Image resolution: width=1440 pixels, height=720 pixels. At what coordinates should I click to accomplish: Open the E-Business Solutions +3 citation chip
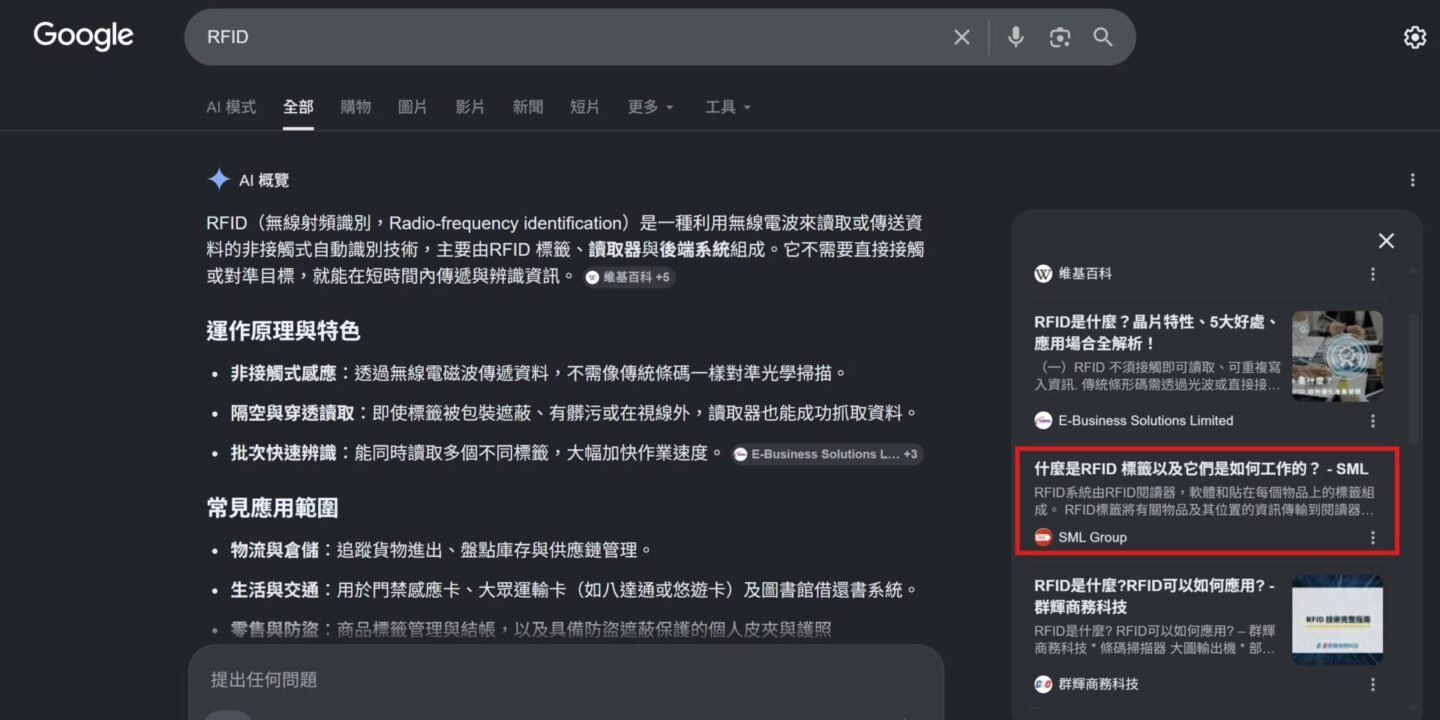pos(826,454)
